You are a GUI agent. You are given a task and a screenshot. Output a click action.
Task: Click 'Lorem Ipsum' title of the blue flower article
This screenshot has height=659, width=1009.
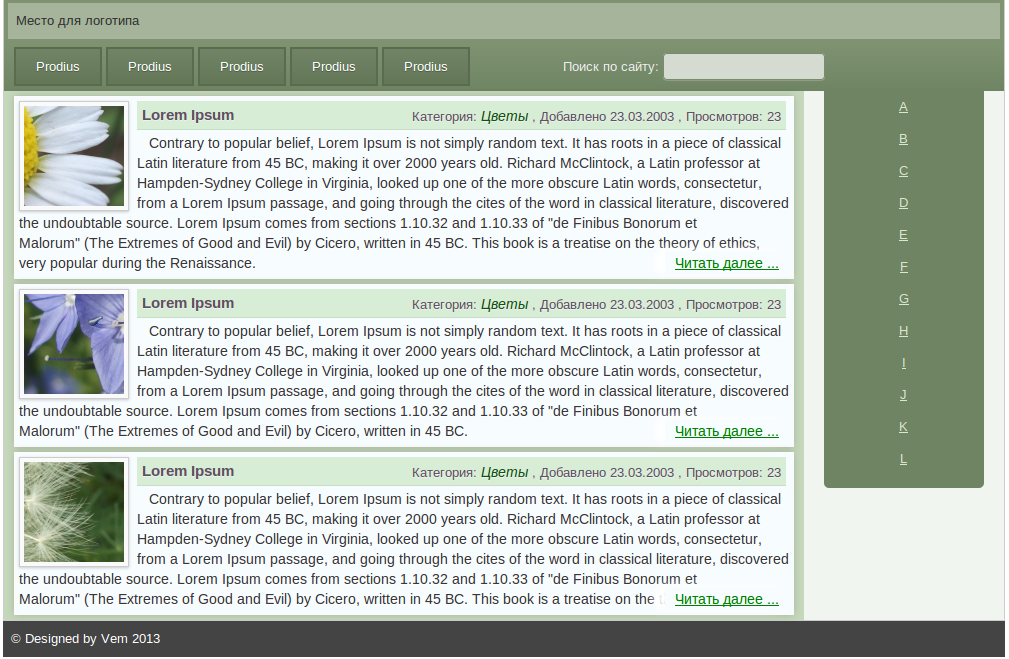click(x=188, y=303)
